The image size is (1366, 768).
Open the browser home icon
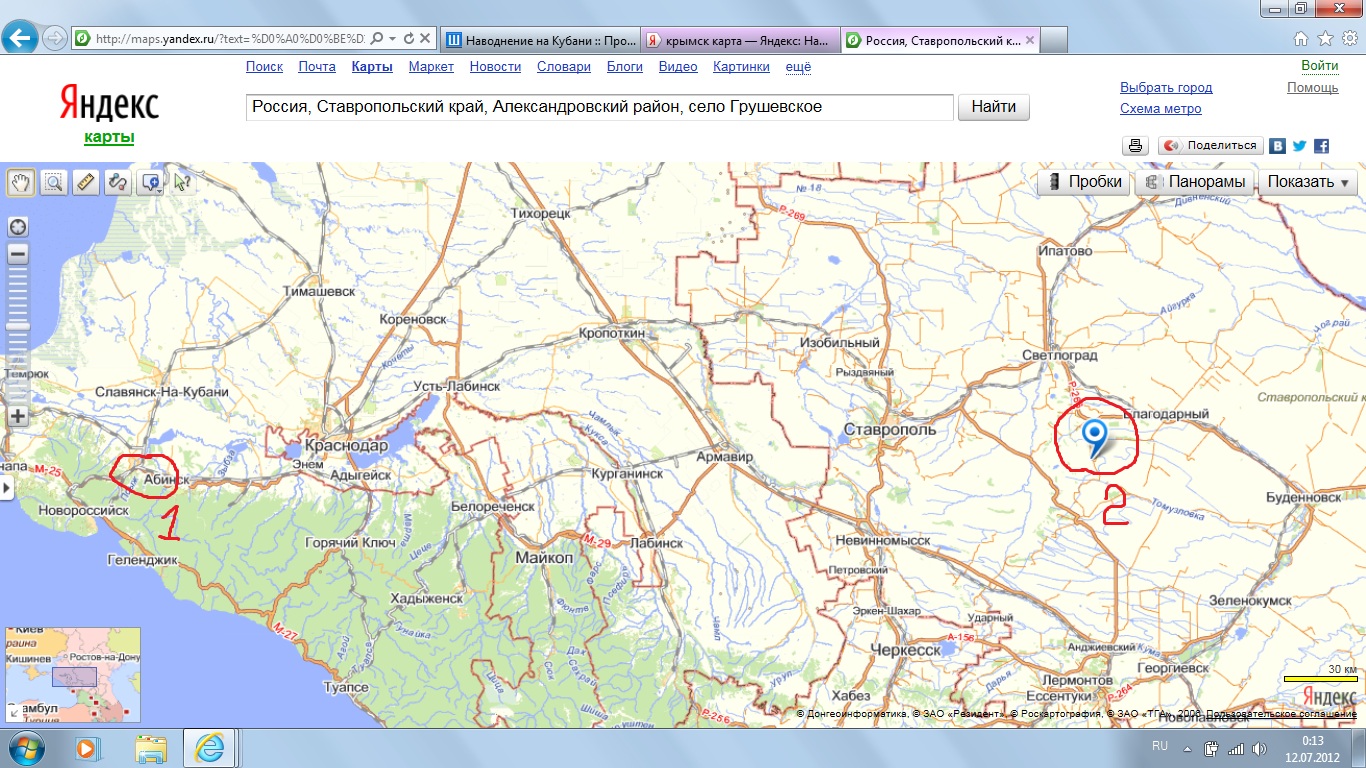(1301, 39)
